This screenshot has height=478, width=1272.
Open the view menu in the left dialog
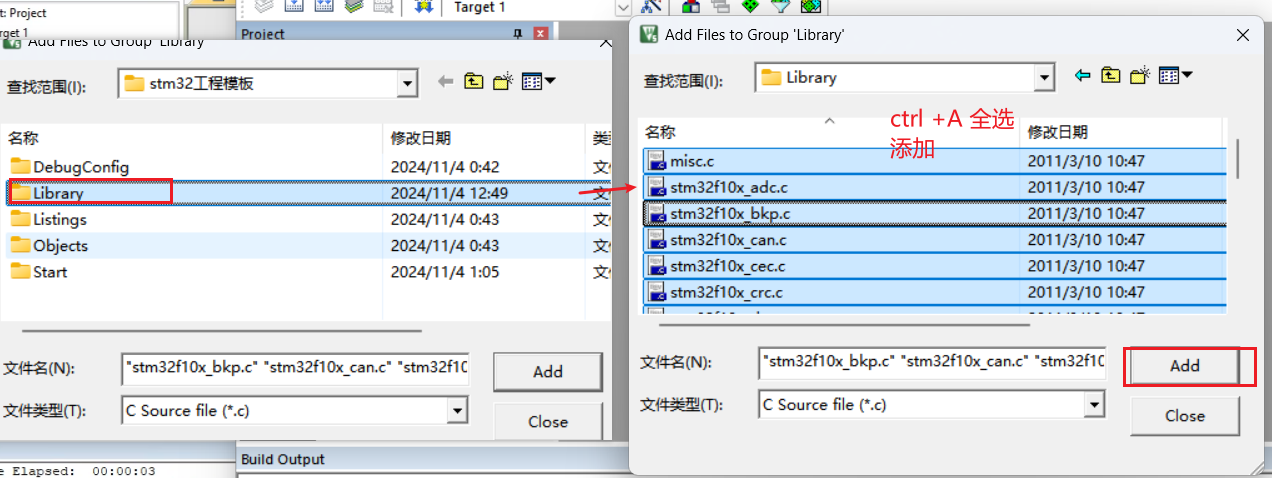[x=539, y=82]
